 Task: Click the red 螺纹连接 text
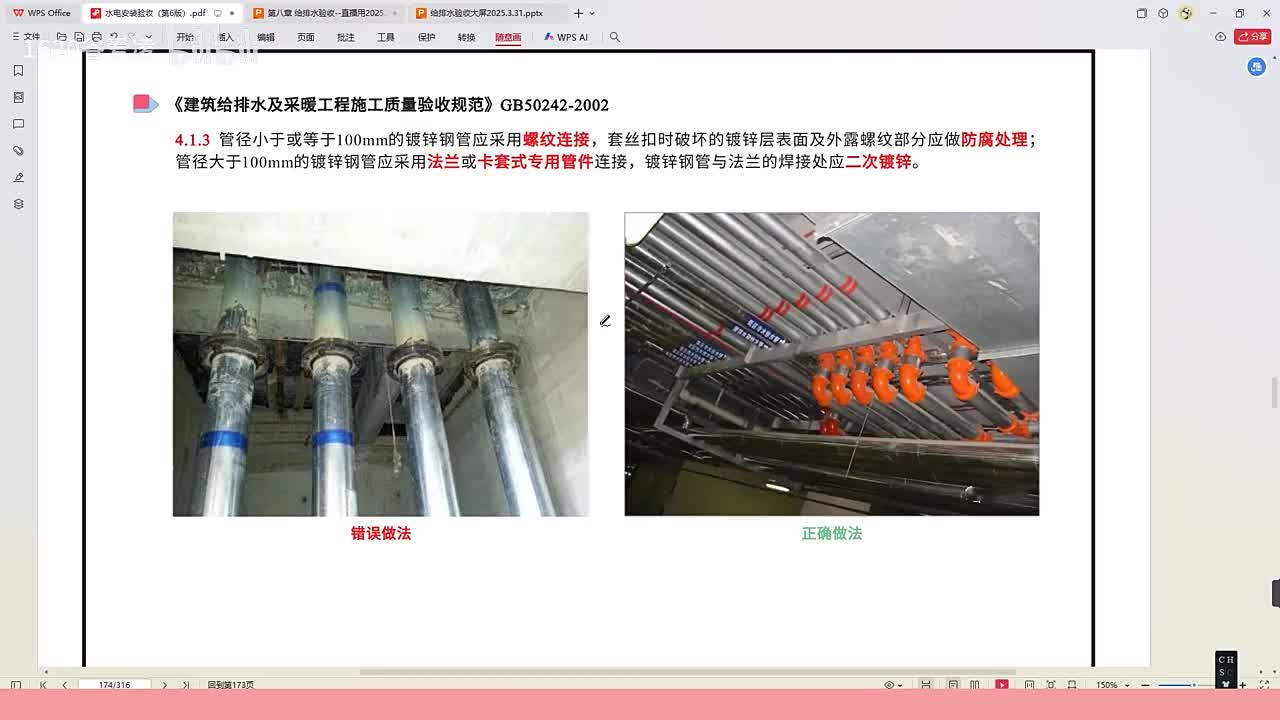[x=556, y=140]
